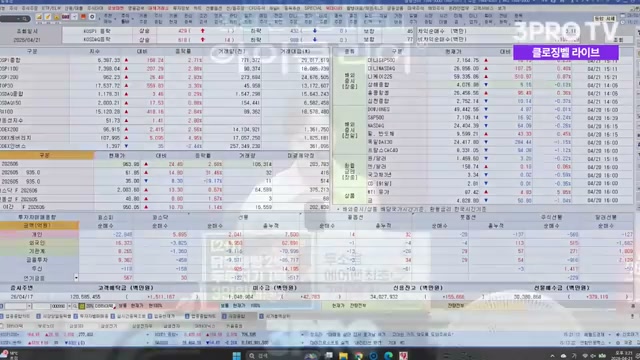Viewport: 640px width, 360px height.
Task: Click the KODEX200 value 95,915
Action: tap(112, 129)
